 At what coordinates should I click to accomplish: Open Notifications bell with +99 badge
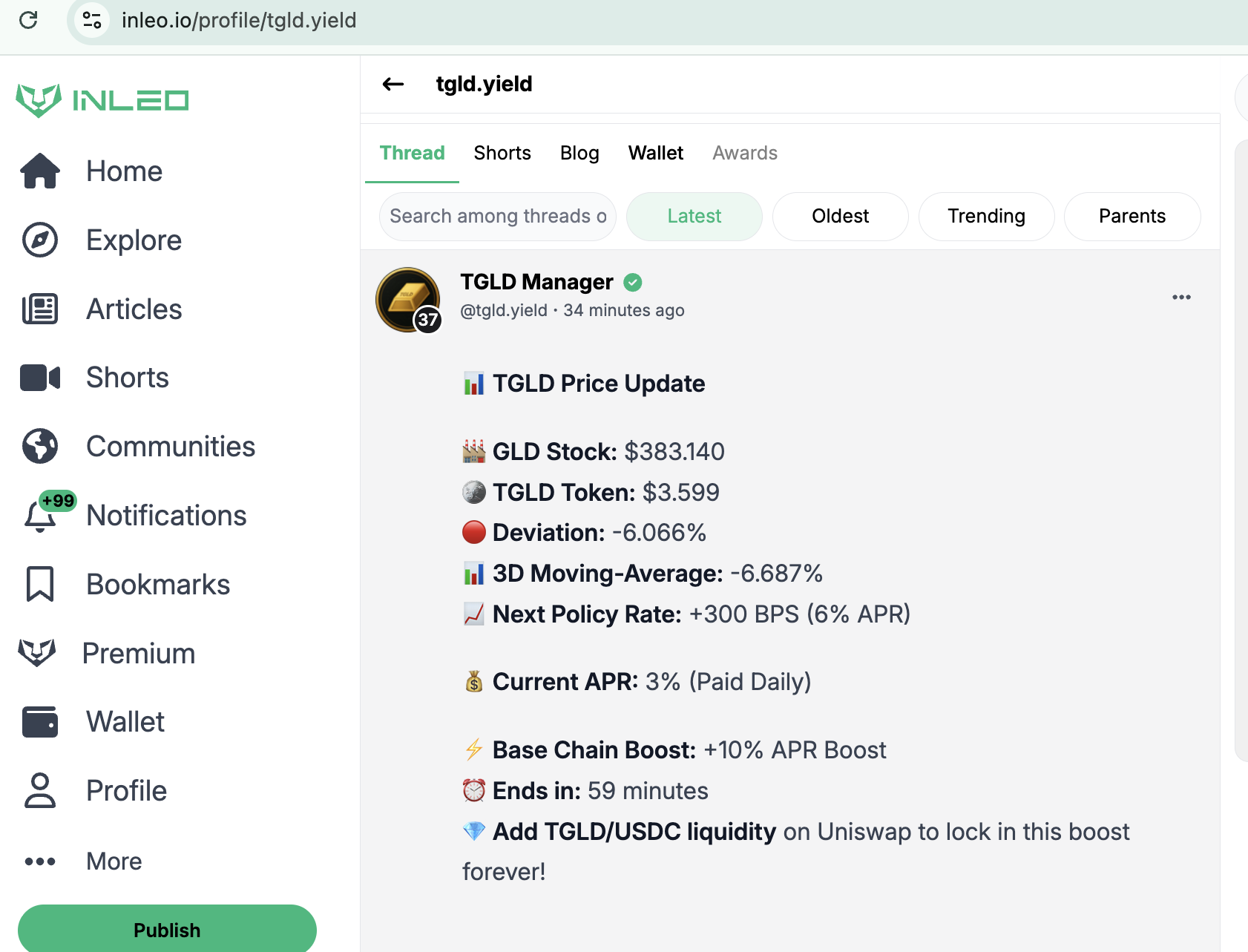pyautogui.click(x=40, y=516)
